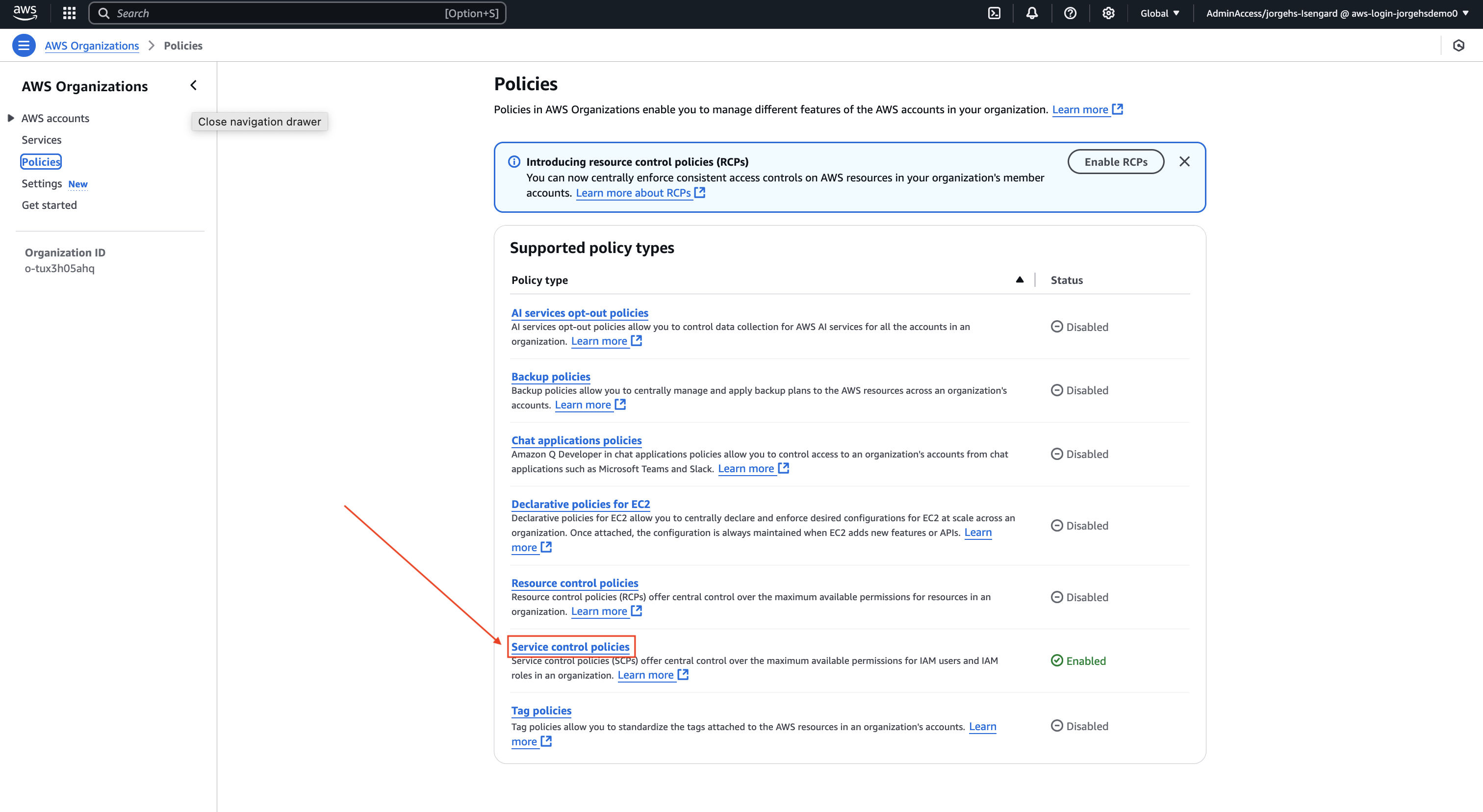1483x812 pixels.
Task: Open Settings in the sidebar
Action: tap(42, 183)
